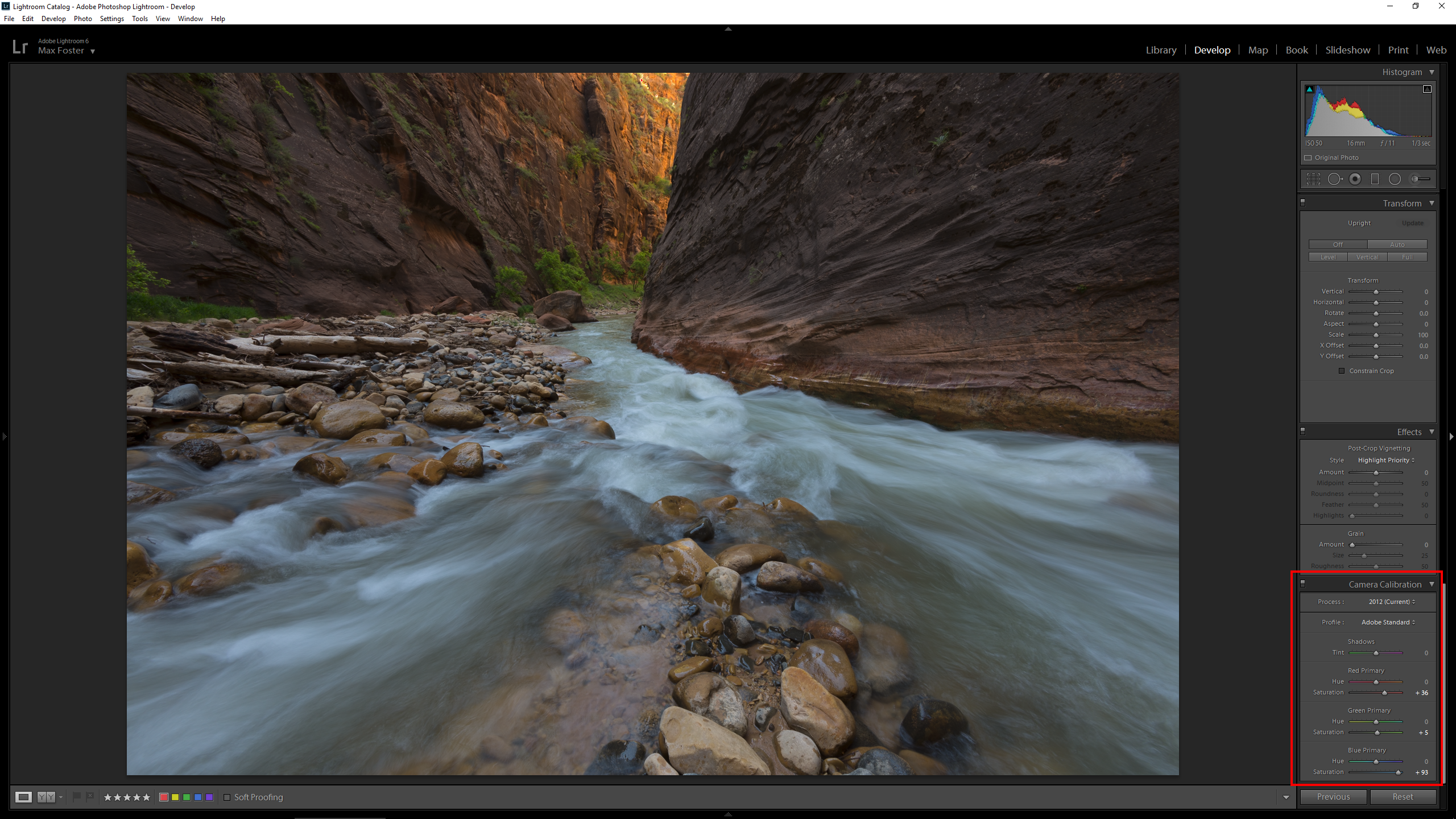Click the Blue Primary Saturation slider
Image resolution: width=1456 pixels, height=819 pixels.
[x=1376, y=772]
